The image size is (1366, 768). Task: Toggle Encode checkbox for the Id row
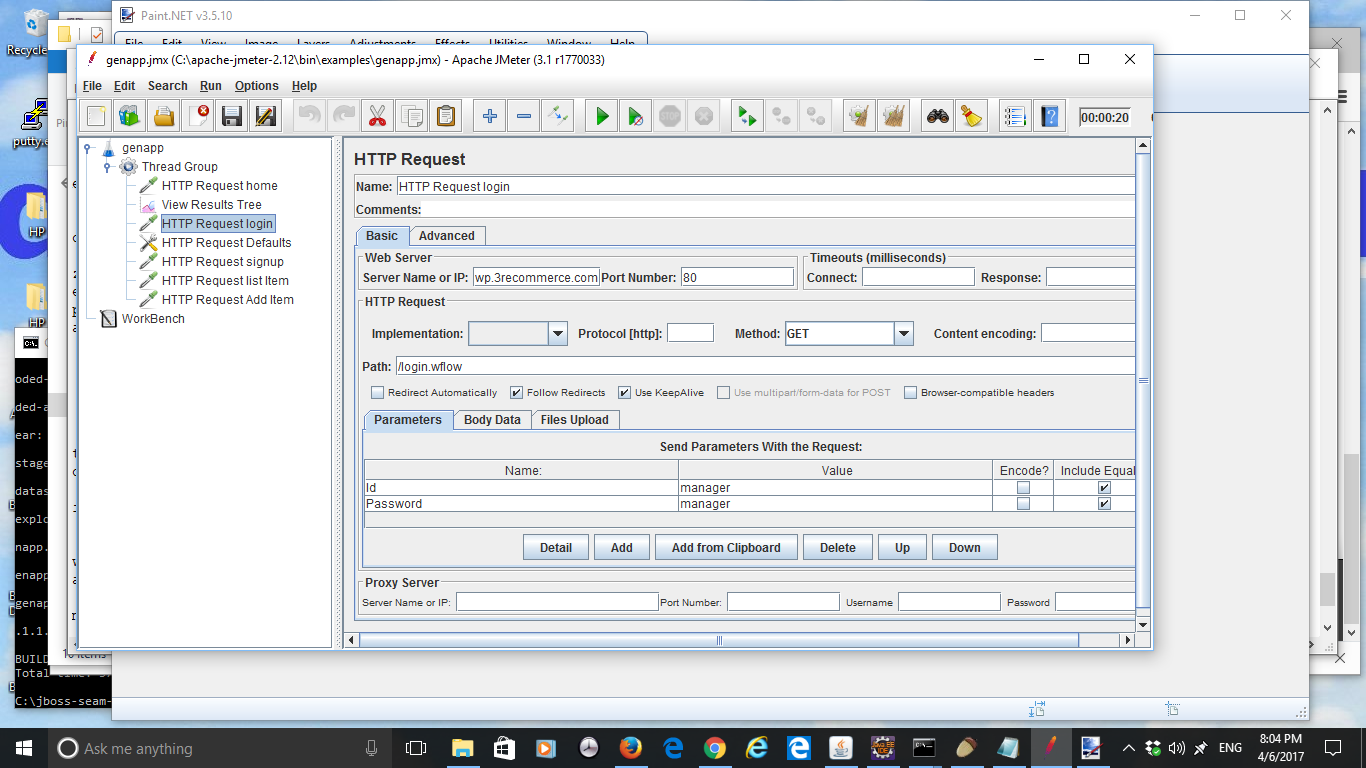[1023, 488]
